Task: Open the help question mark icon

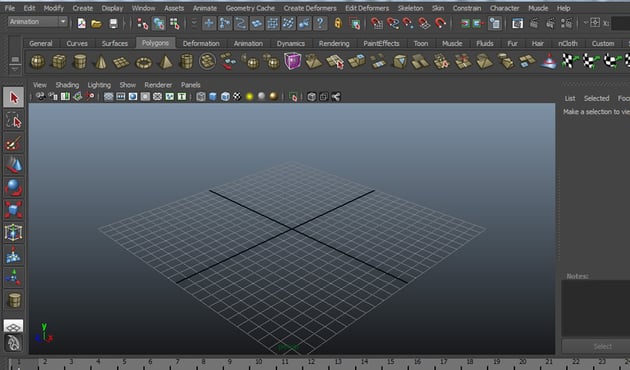Action: tap(320, 23)
